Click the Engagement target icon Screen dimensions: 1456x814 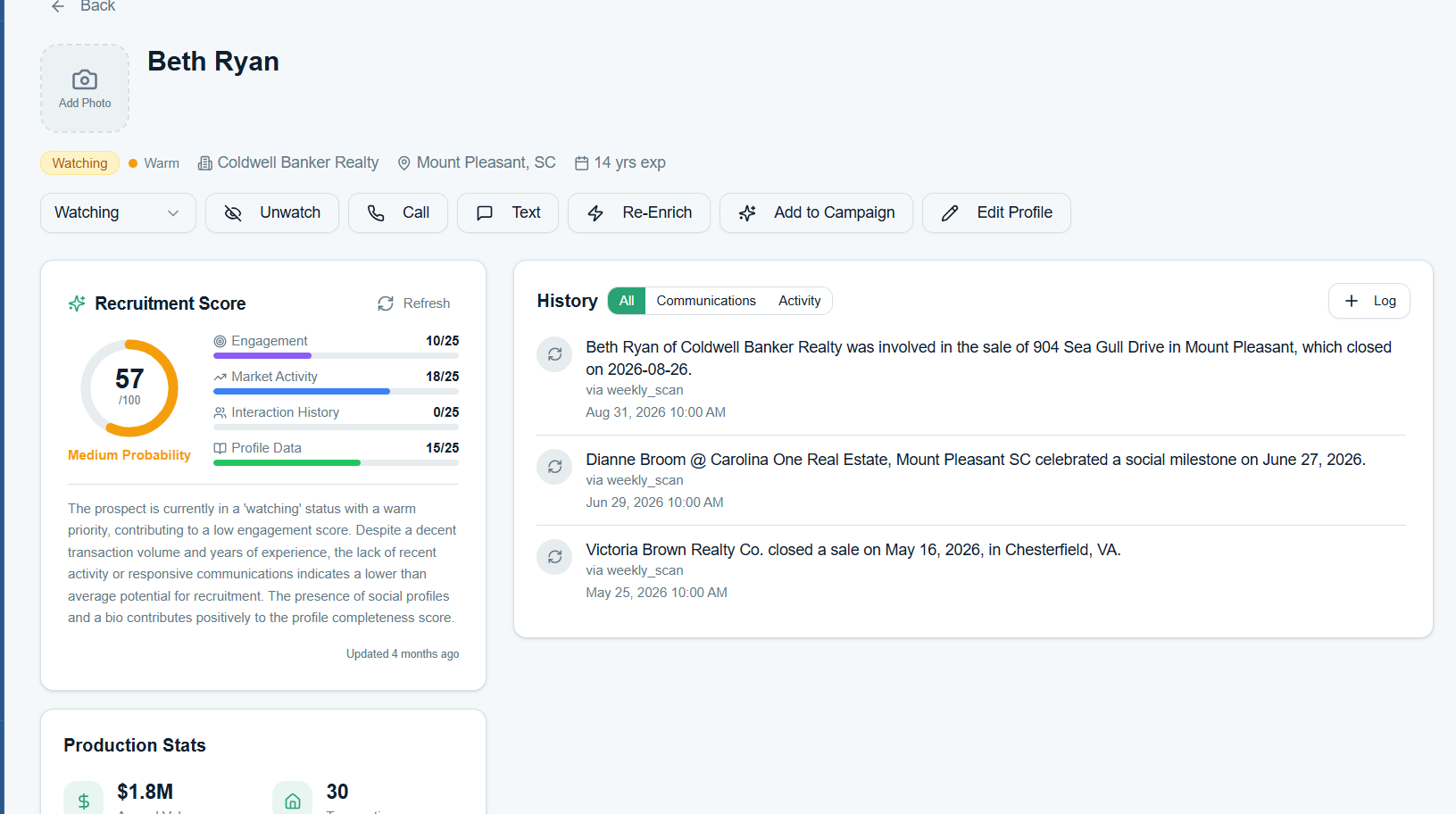click(x=220, y=341)
